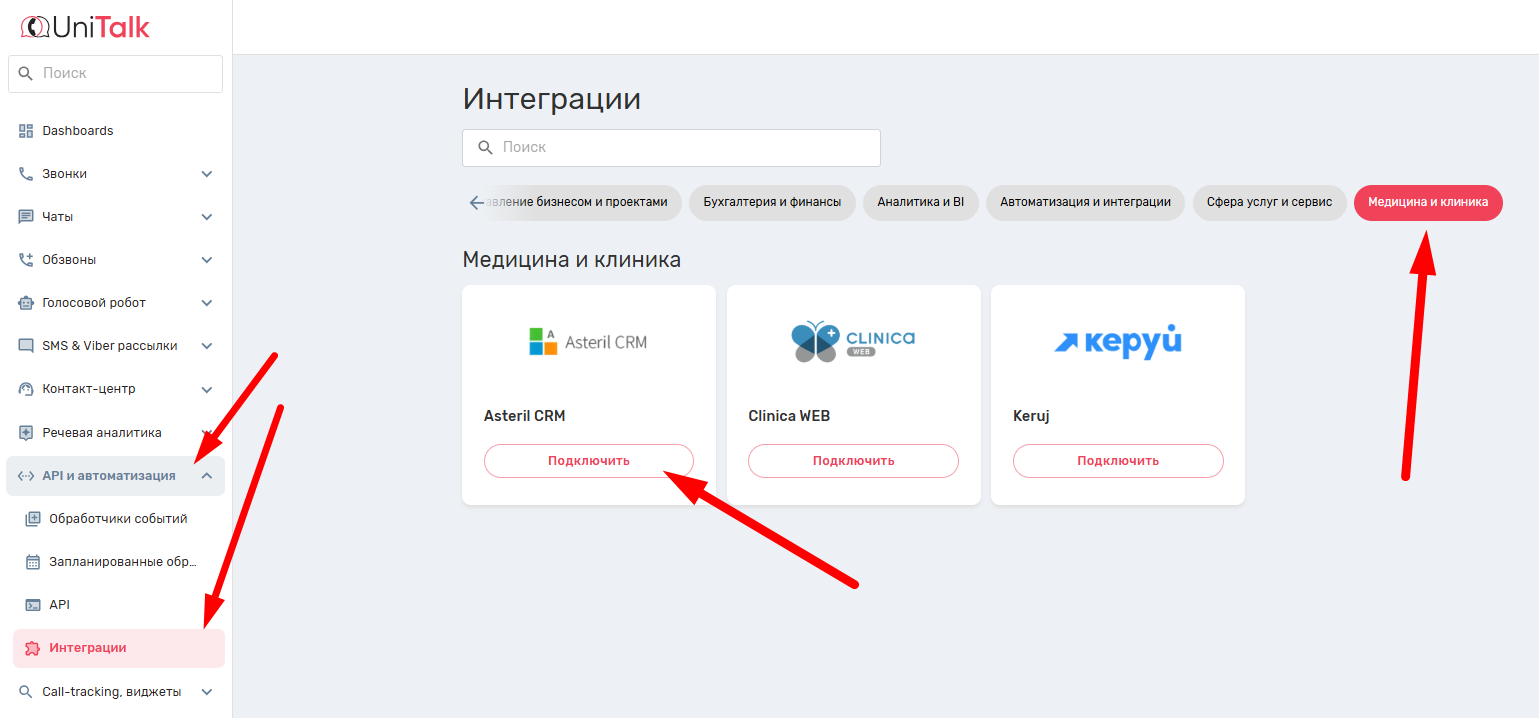Click the Keruj logo
1539x718 pixels.
(x=1117, y=342)
